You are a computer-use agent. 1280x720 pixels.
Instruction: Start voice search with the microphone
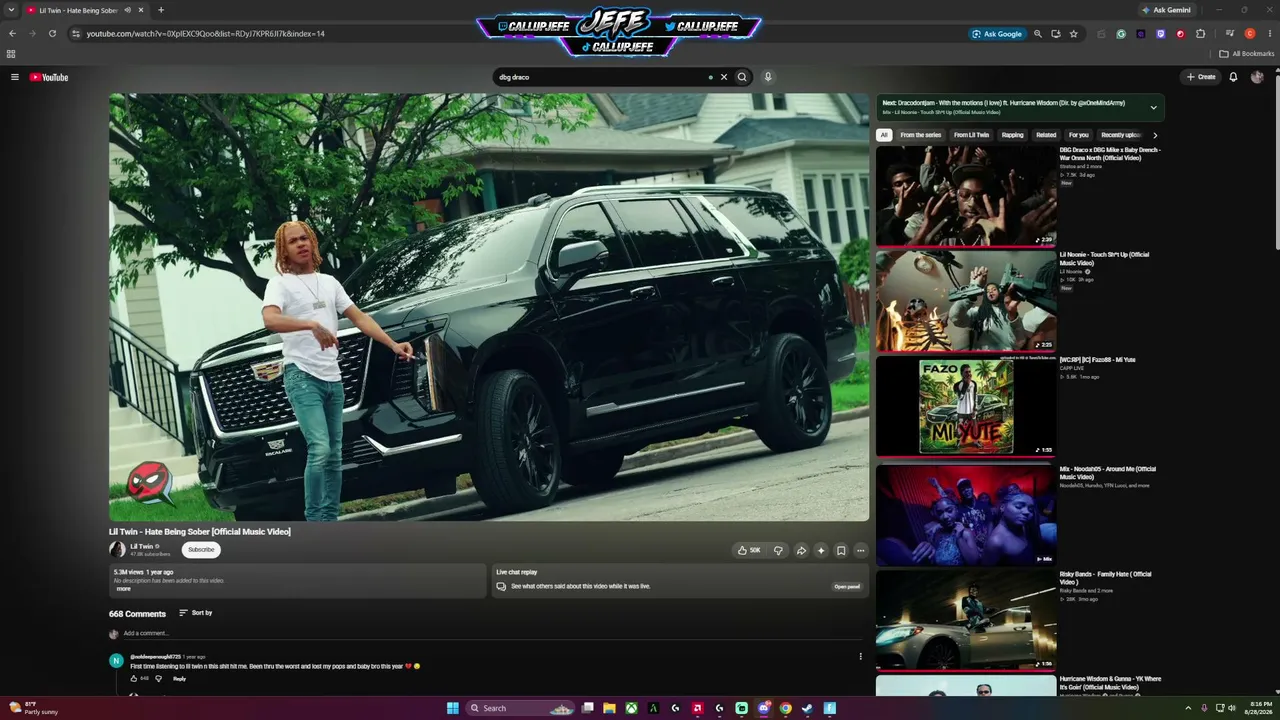768,77
